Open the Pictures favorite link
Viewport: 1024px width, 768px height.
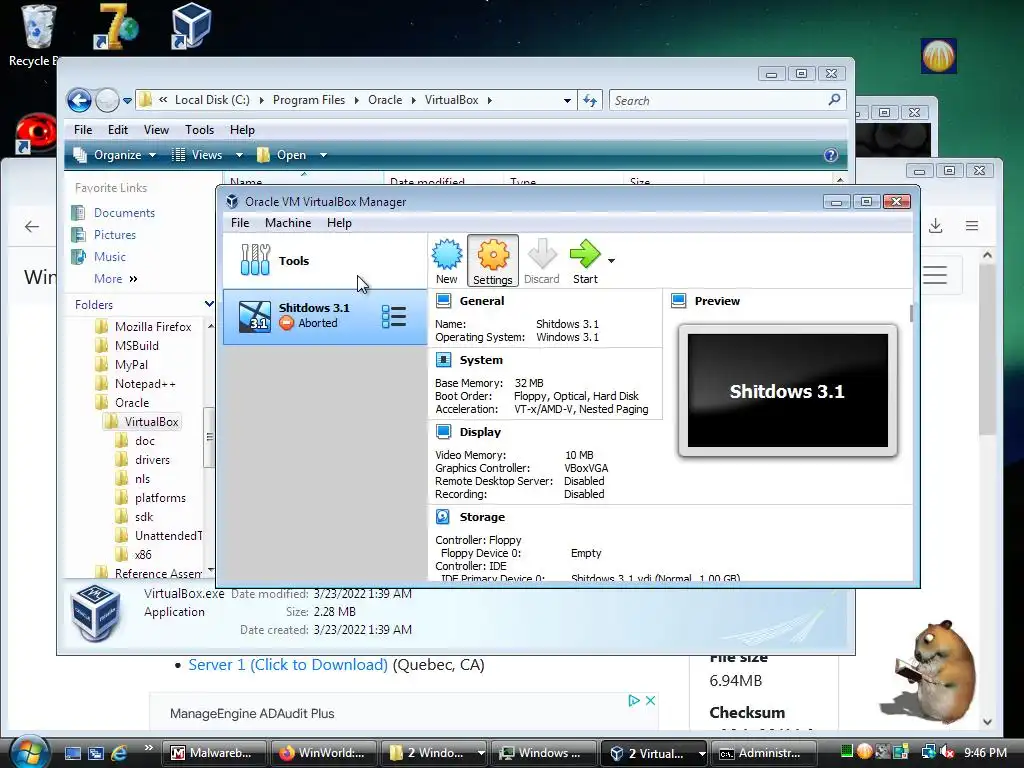[114, 234]
